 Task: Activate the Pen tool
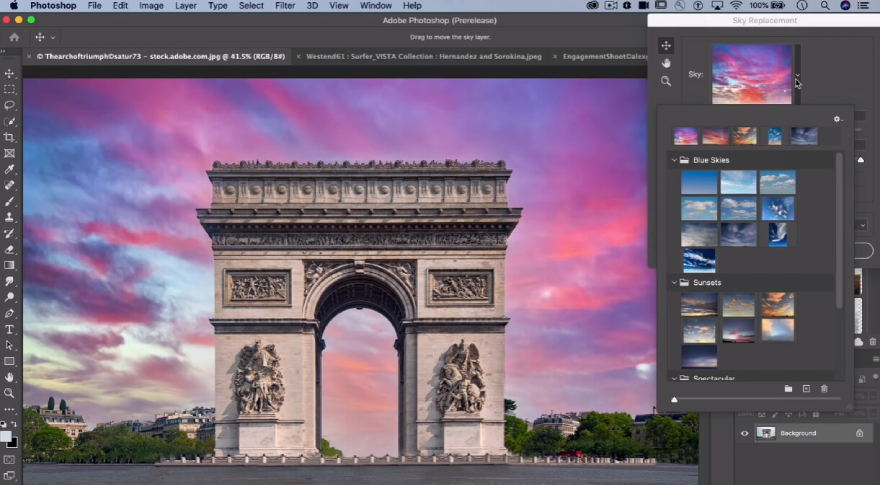click(x=10, y=313)
